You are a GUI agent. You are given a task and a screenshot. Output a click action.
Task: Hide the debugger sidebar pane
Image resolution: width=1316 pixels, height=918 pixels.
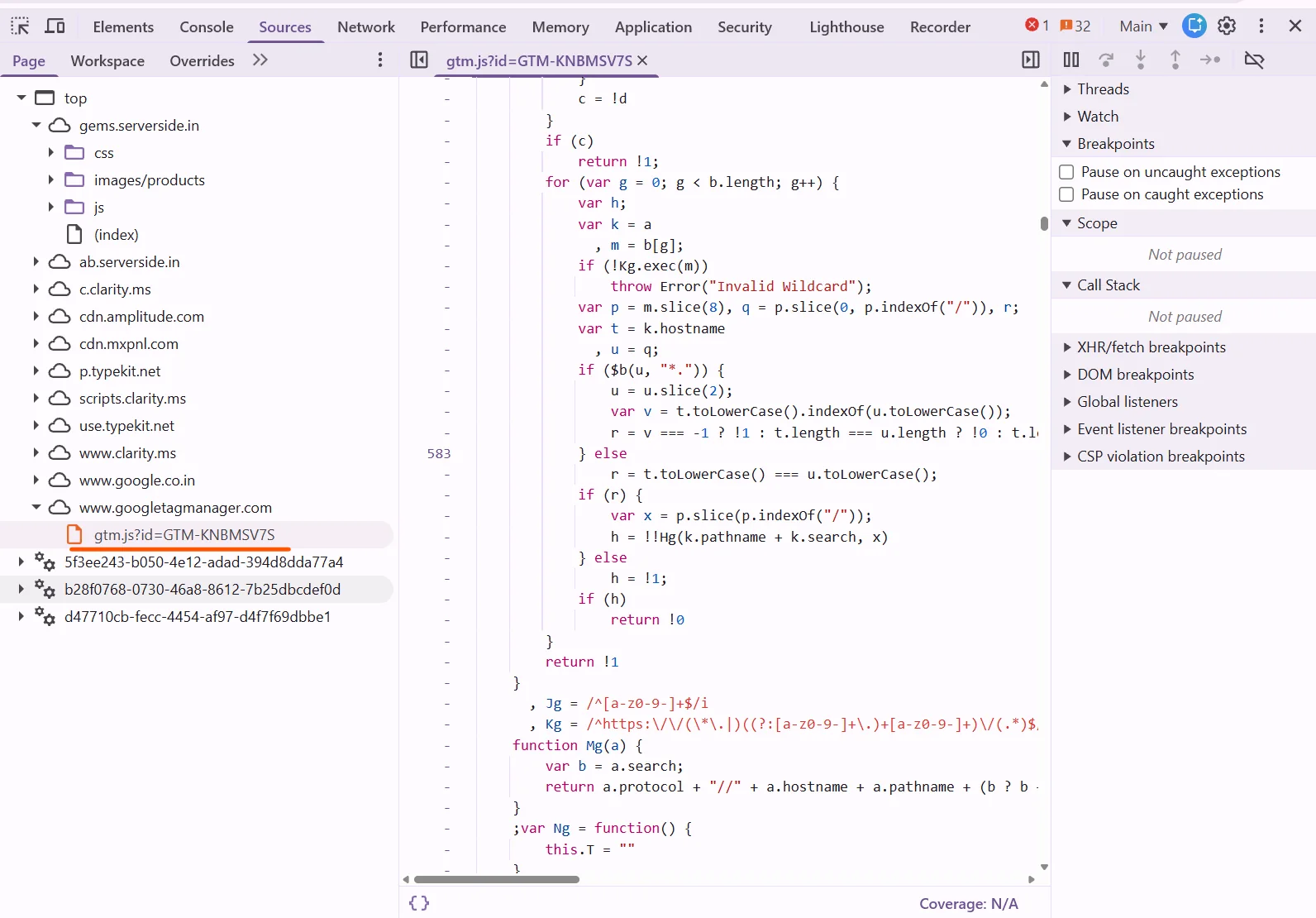(x=1031, y=60)
